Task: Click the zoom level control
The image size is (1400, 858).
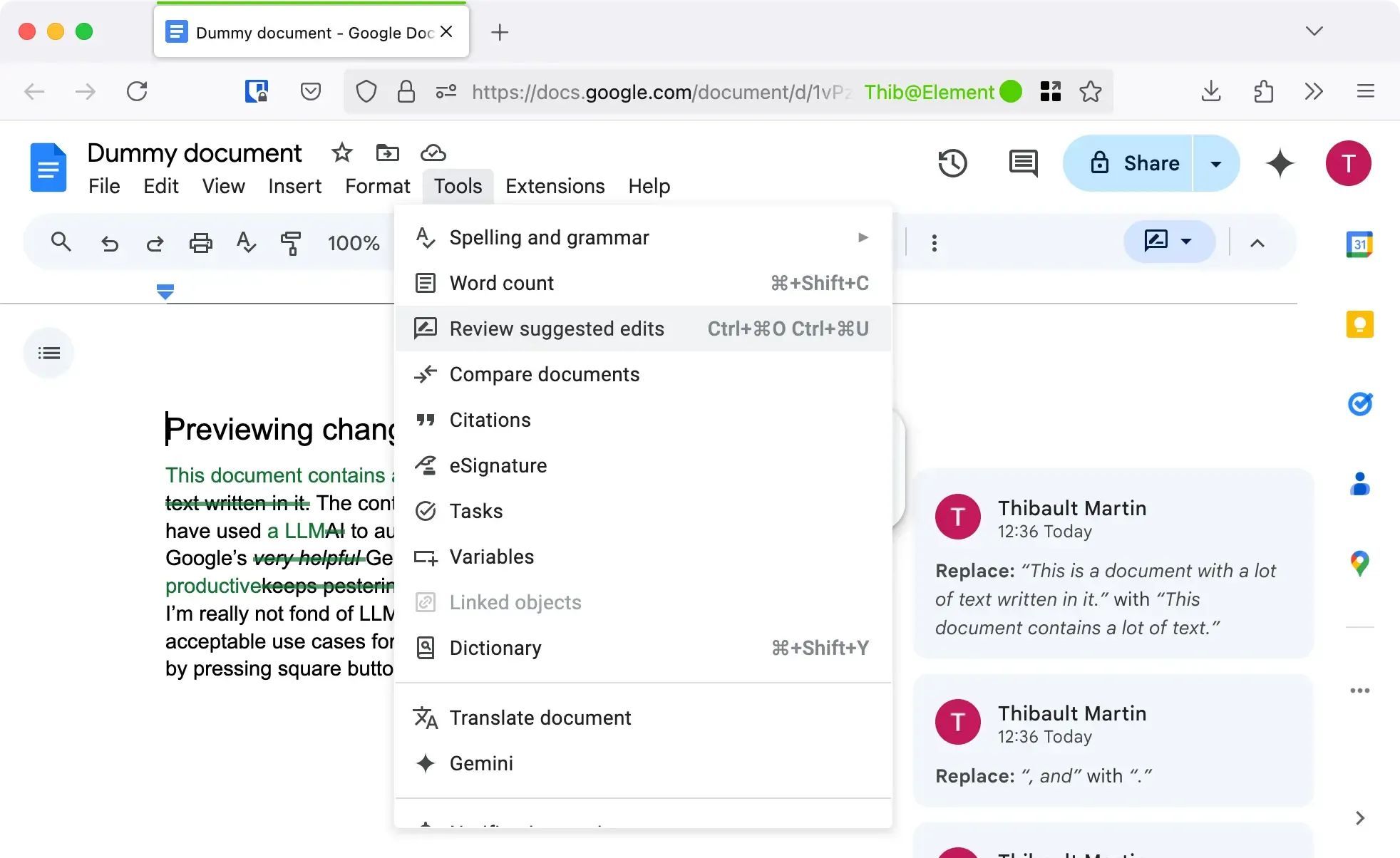Action: [x=354, y=242]
